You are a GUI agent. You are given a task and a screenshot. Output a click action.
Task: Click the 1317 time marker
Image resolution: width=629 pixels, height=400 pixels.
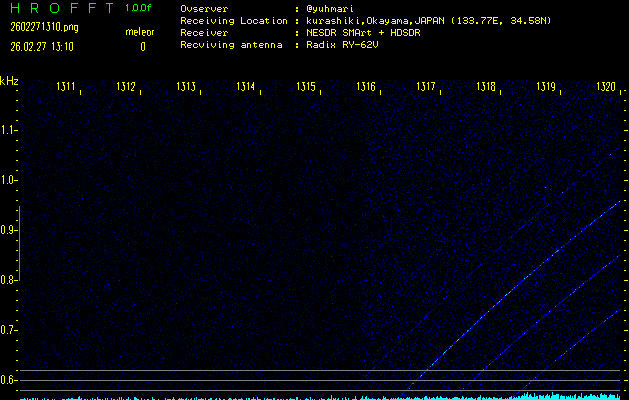(x=426, y=88)
